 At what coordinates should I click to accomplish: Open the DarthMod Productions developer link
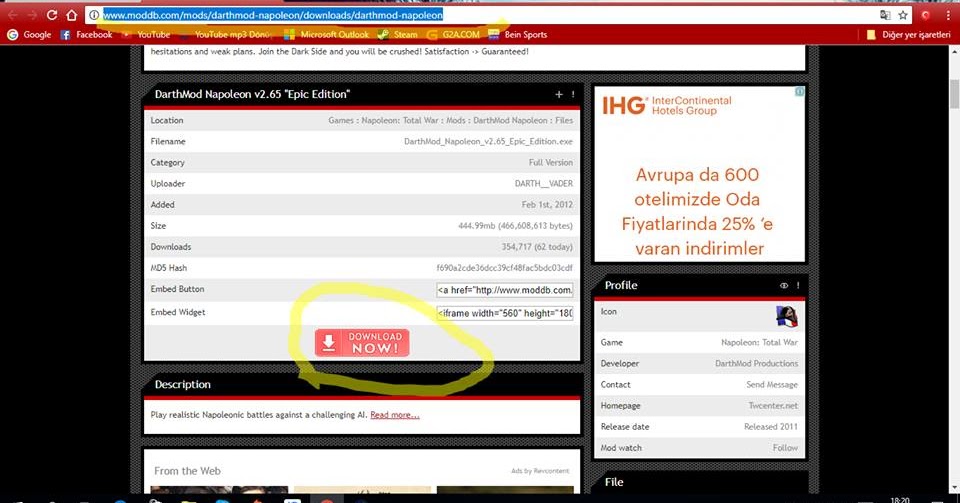click(756, 363)
